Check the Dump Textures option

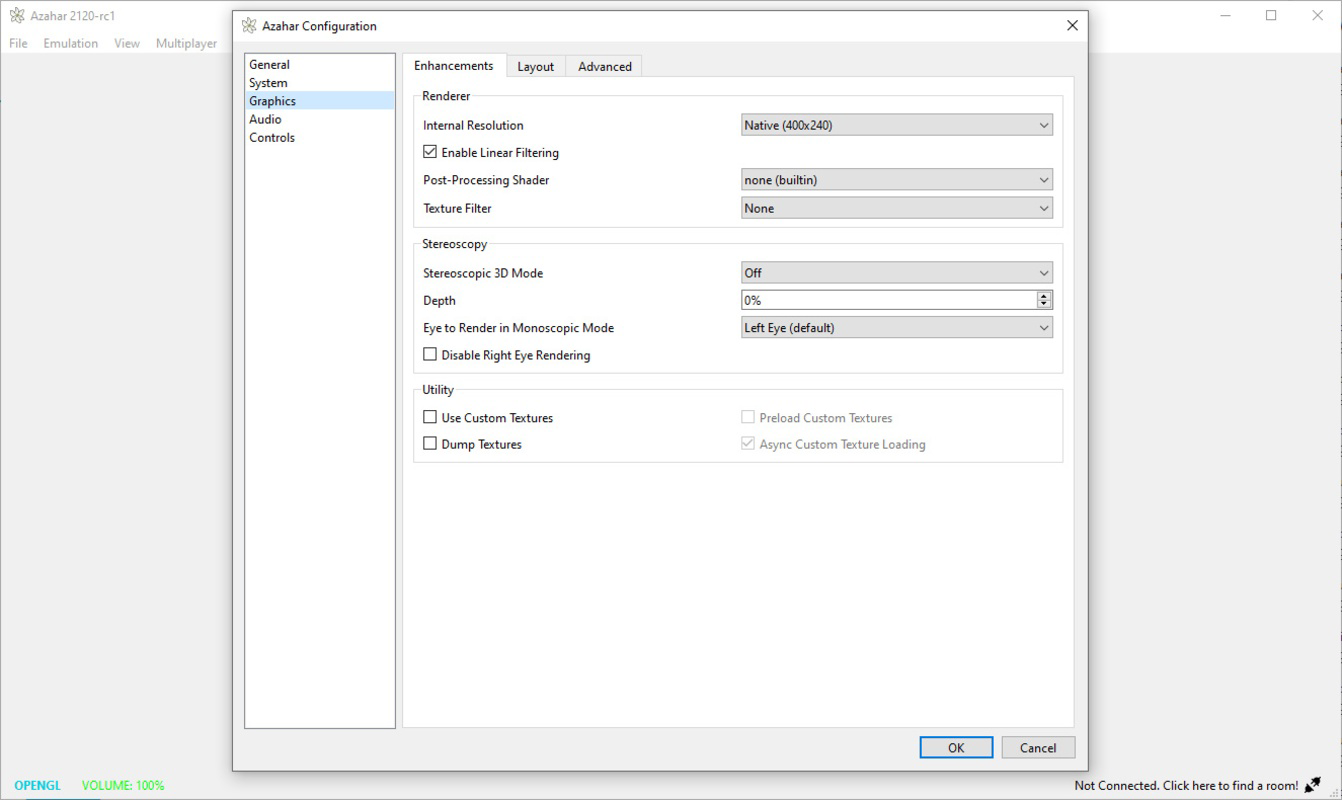tap(430, 443)
